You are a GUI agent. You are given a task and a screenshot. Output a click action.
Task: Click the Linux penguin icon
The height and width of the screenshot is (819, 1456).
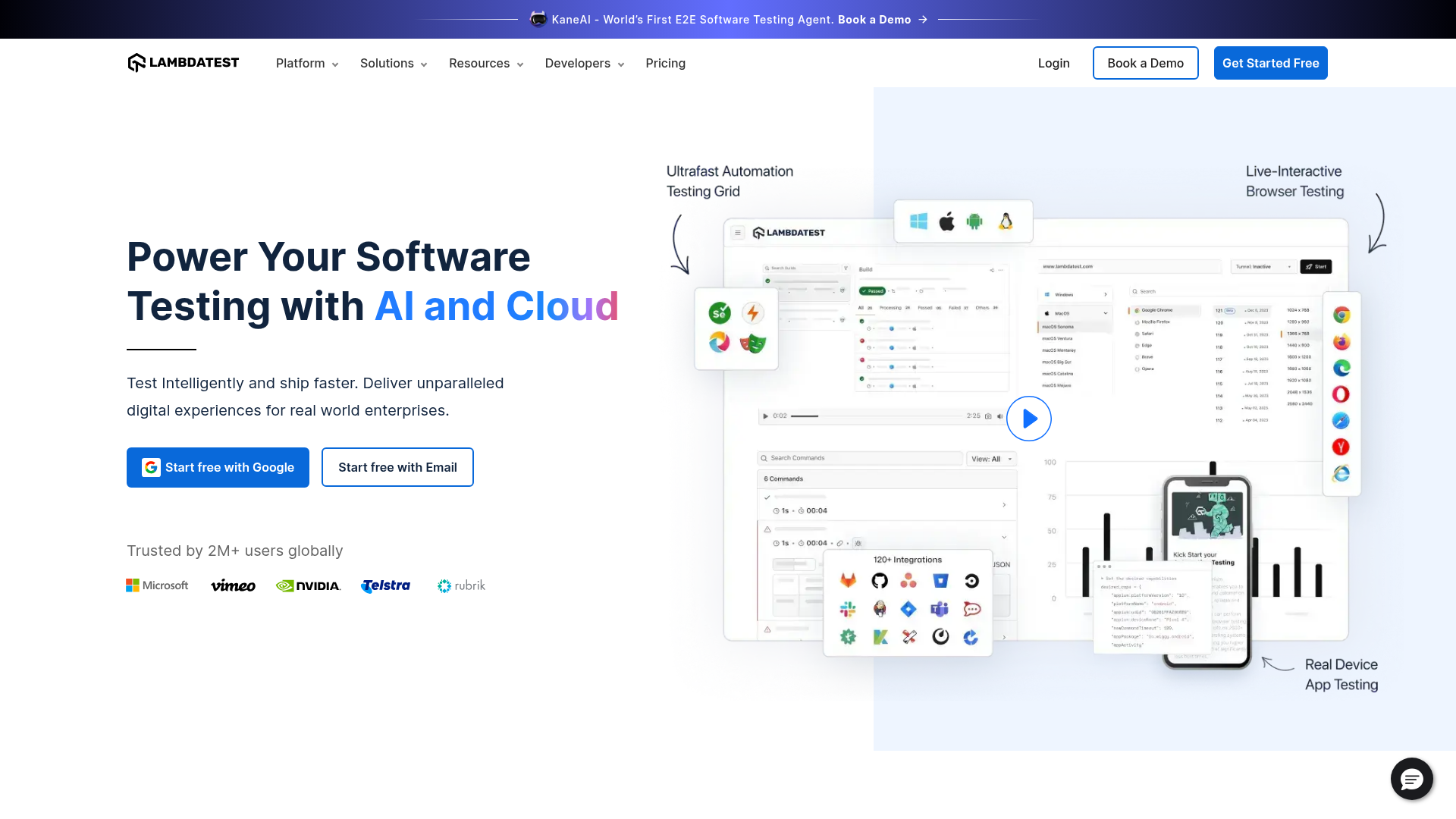(x=1006, y=221)
